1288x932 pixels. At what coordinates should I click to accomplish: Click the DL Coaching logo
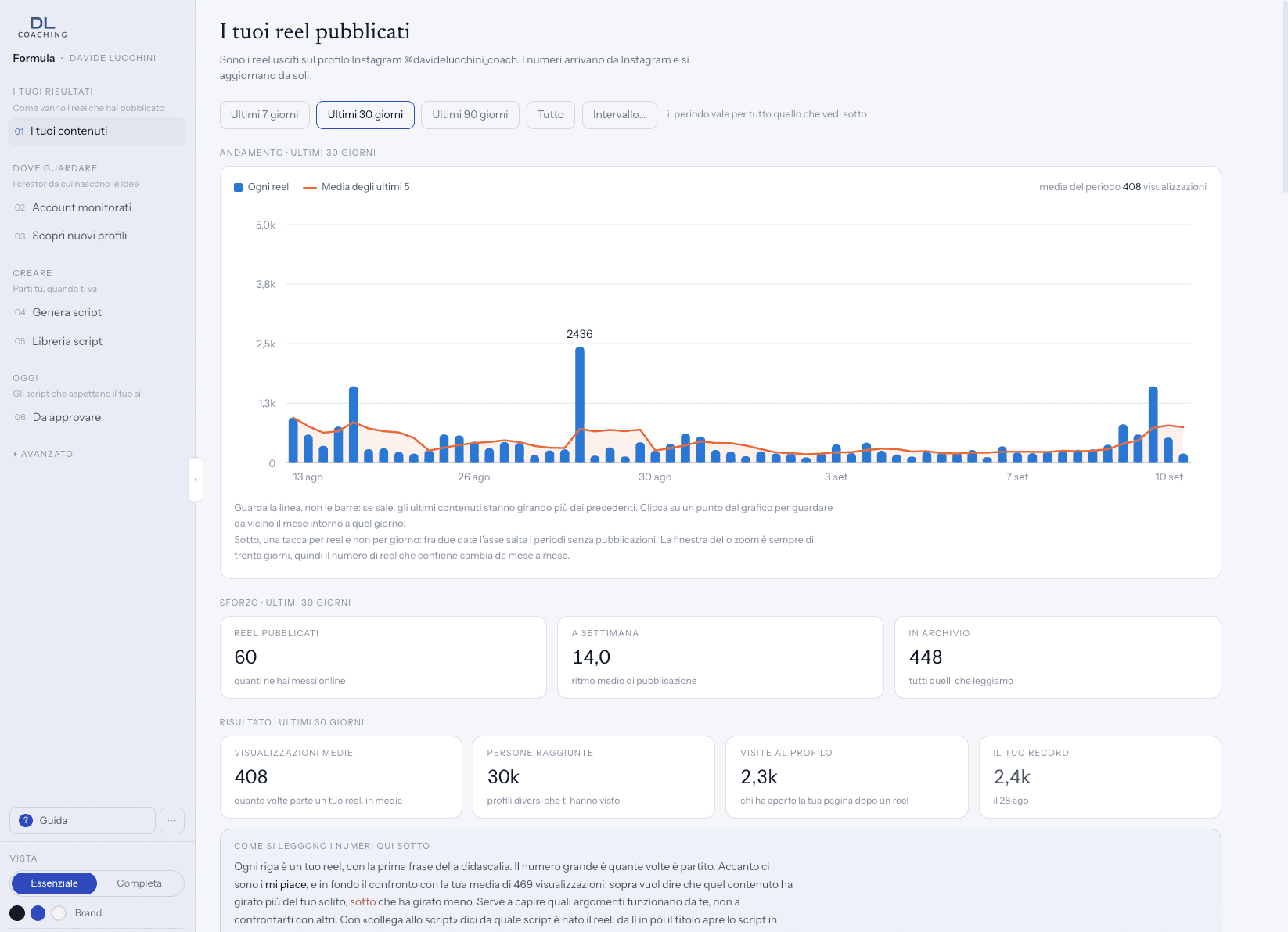coord(42,27)
